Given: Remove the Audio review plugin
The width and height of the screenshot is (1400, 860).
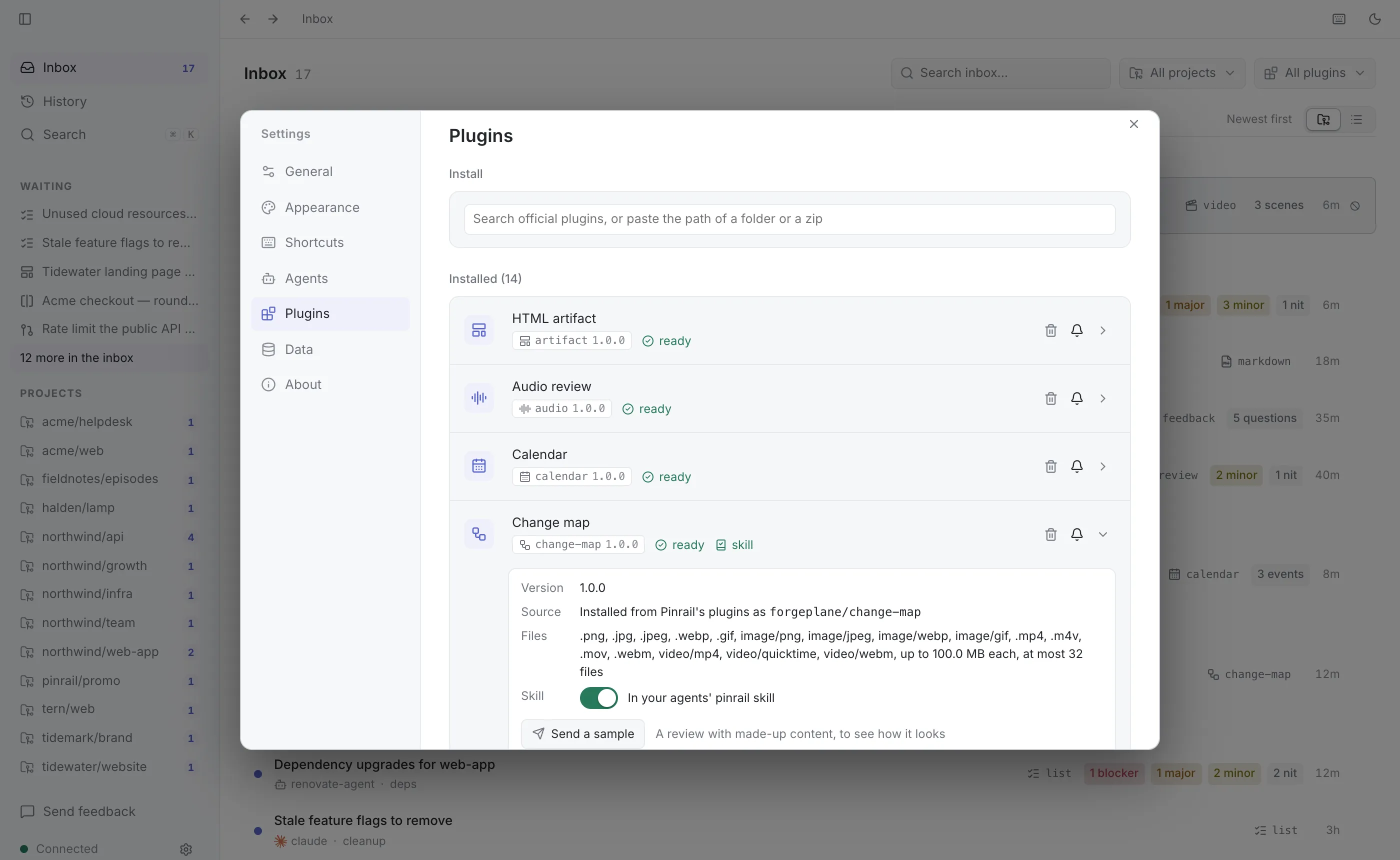Looking at the screenshot, I should (1050, 398).
